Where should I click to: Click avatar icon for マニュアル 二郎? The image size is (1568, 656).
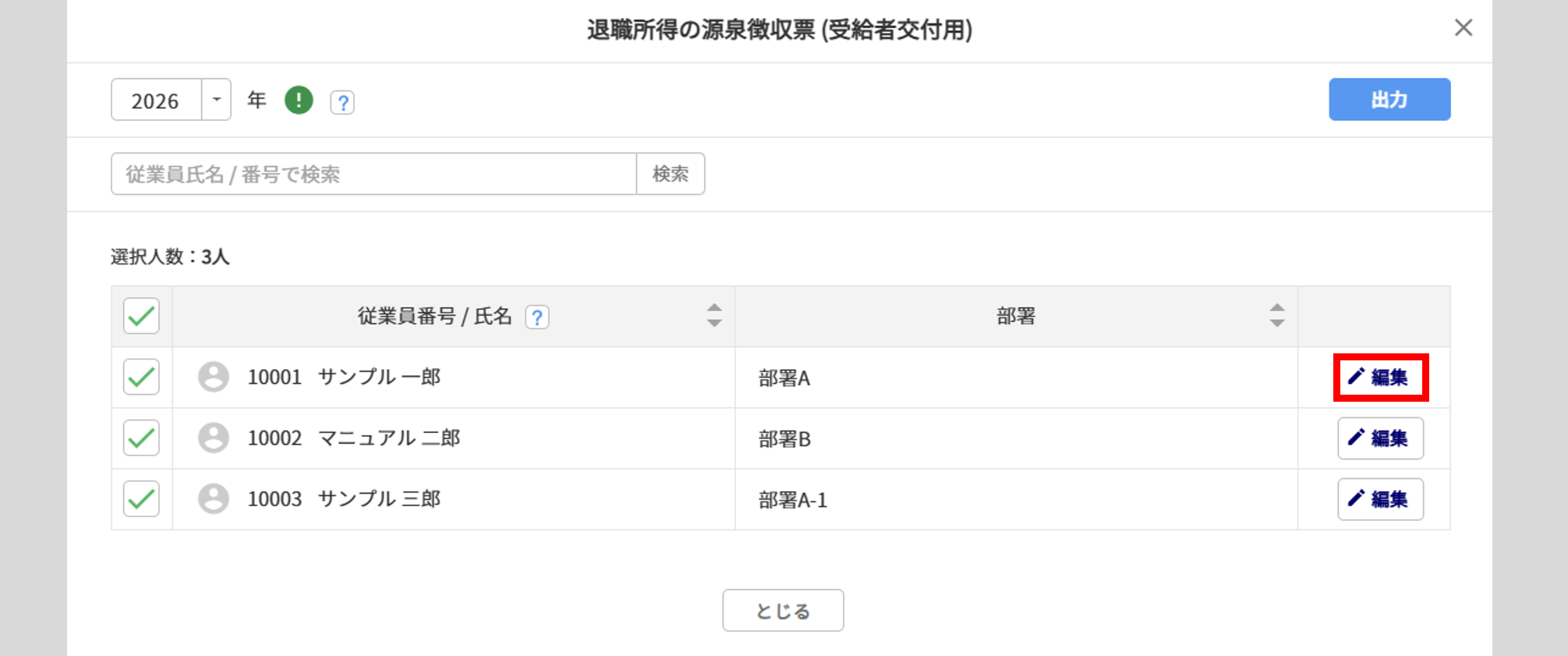pyautogui.click(x=213, y=438)
